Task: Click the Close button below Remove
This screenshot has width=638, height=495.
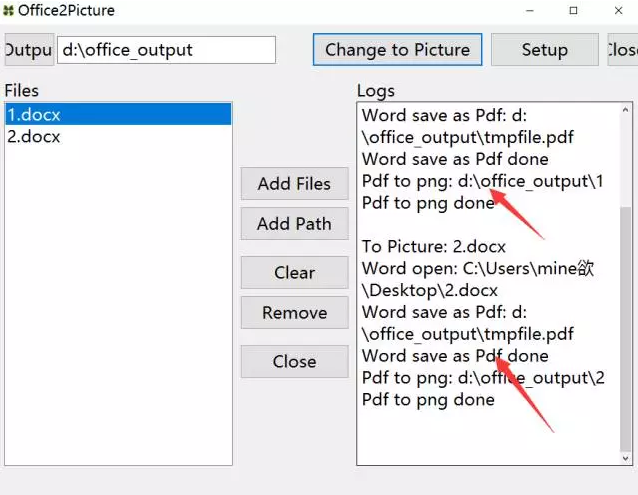Action: [x=294, y=361]
